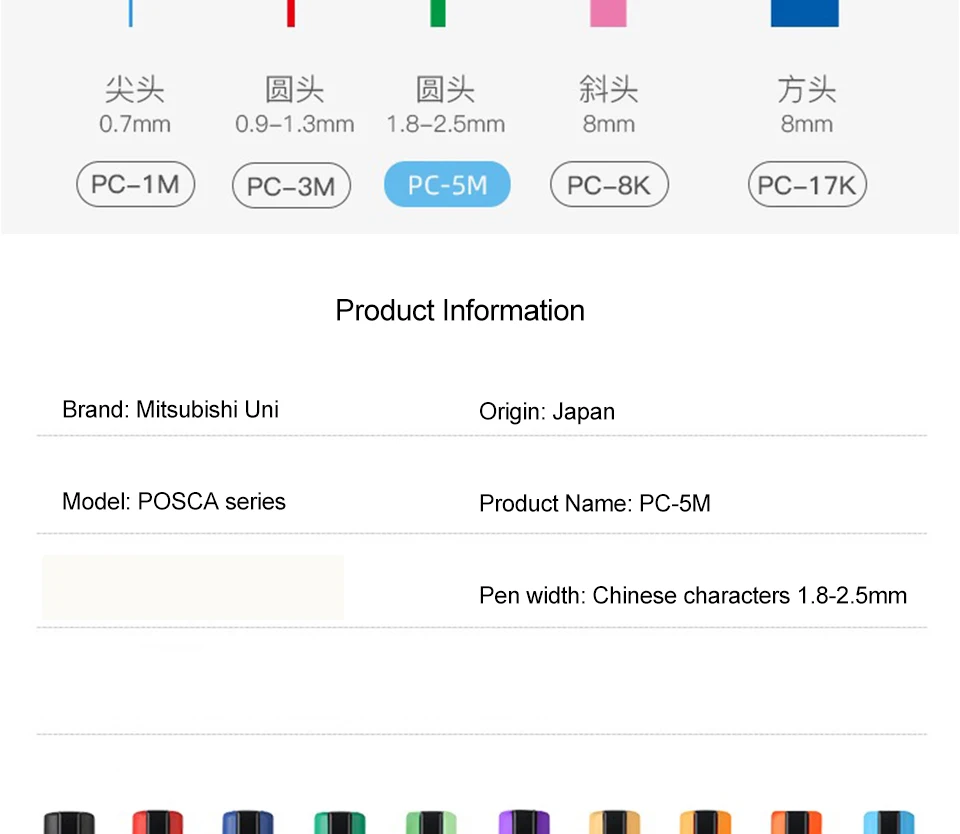The image size is (960, 834).
Task: Click the highlighted PC-5M pill button
Action: tap(447, 184)
